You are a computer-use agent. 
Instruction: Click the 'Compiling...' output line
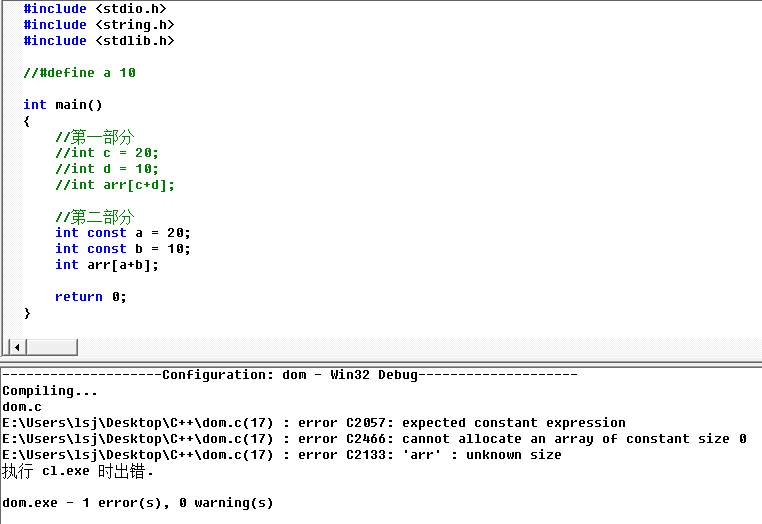click(x=50, y=391)
